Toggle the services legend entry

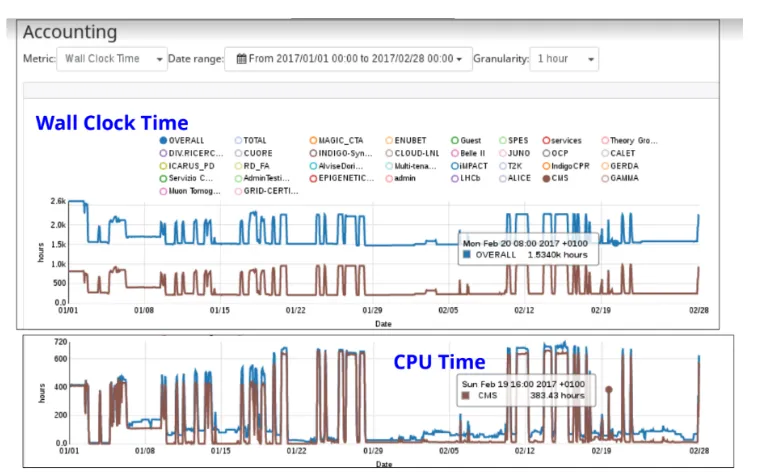pyautogui.click(x=562, y=140)
